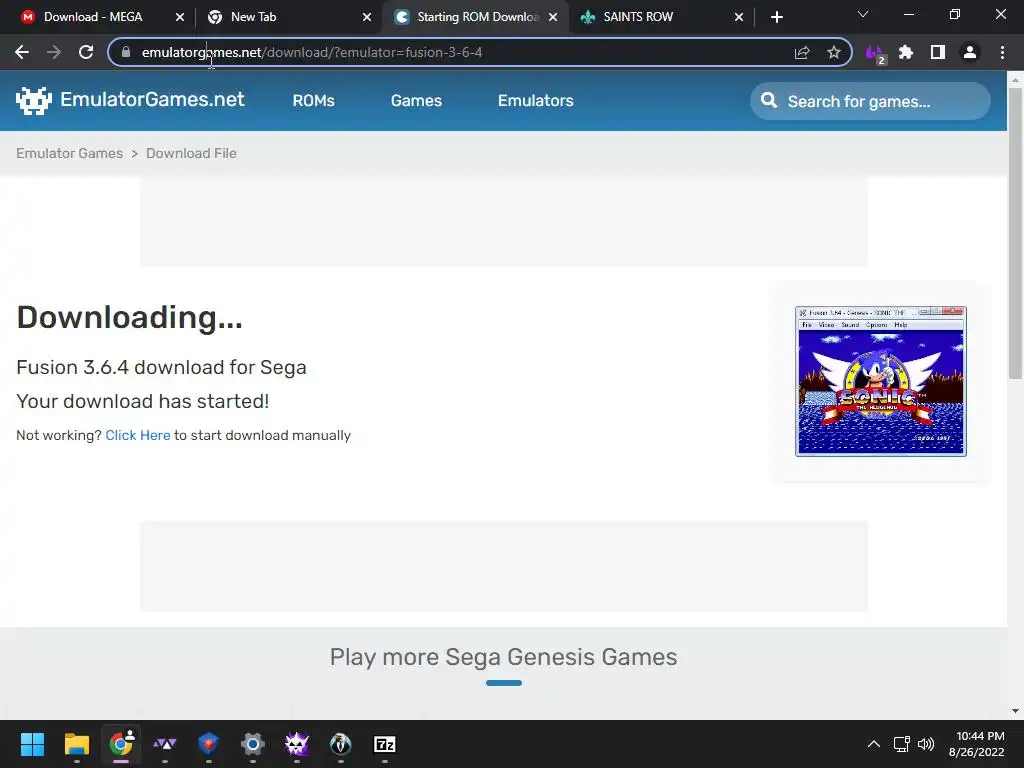
Task: Click the Chrome taskbar icon
Action: pos(121,744)
